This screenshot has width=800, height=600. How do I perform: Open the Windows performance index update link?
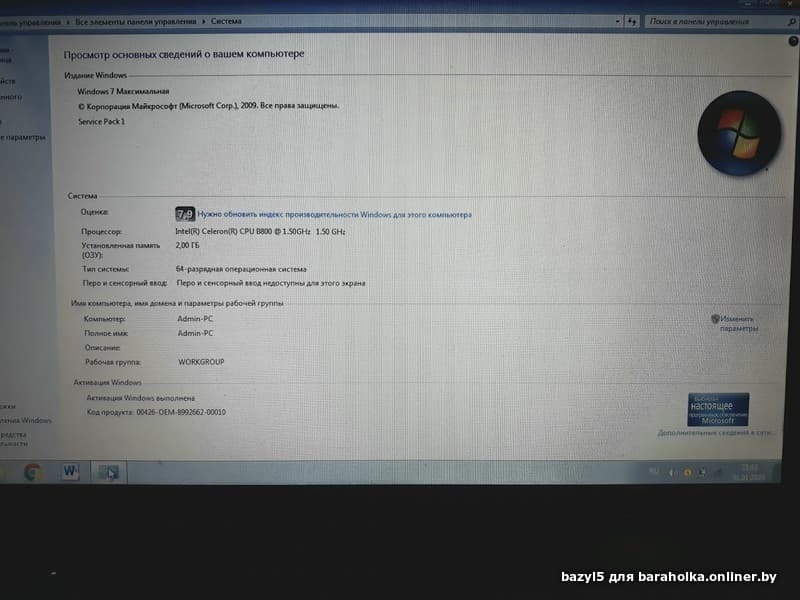tap(335, 215)
